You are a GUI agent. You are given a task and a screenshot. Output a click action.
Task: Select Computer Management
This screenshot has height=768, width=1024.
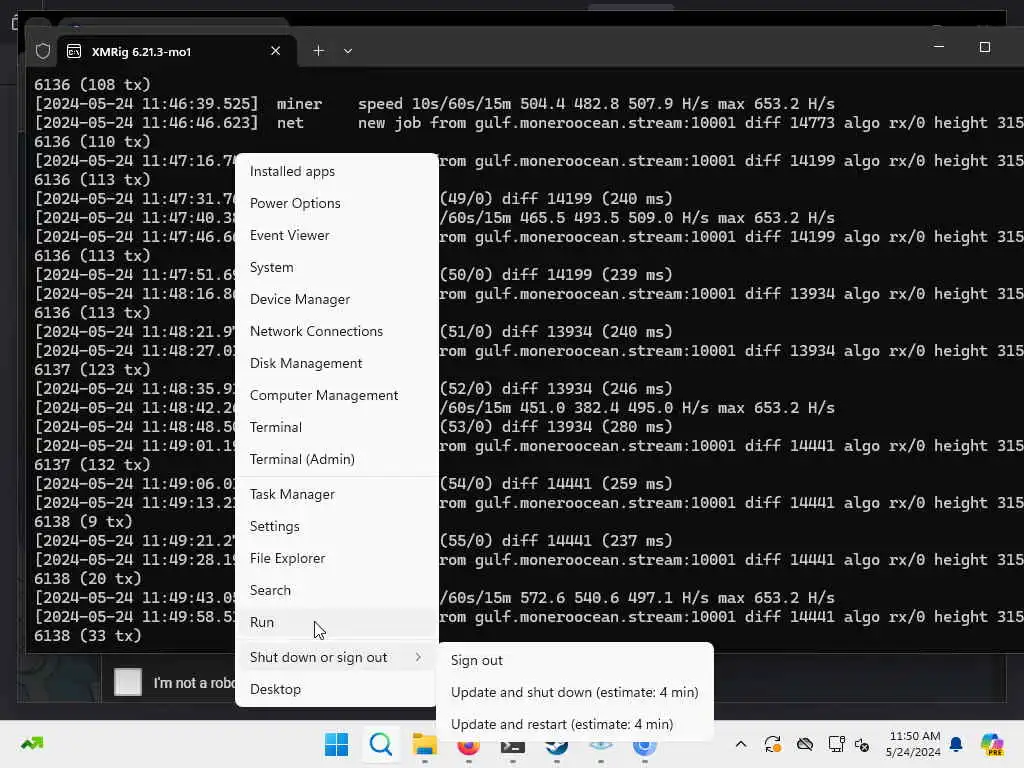[x=336, y=395]
